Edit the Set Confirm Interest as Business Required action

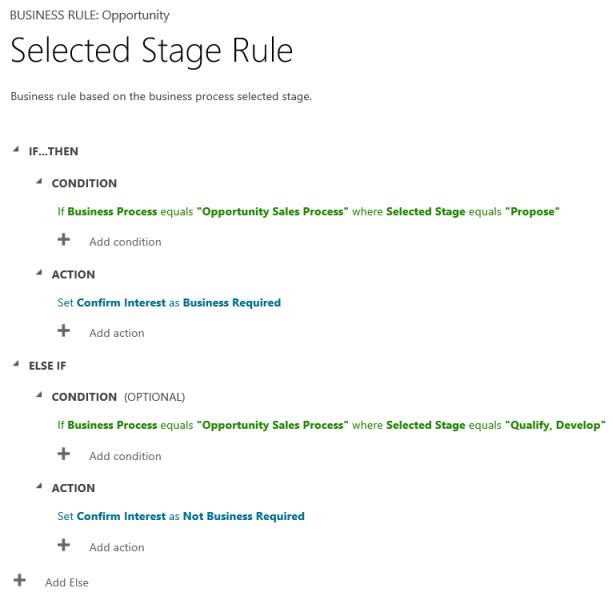(x=169, y=303)
